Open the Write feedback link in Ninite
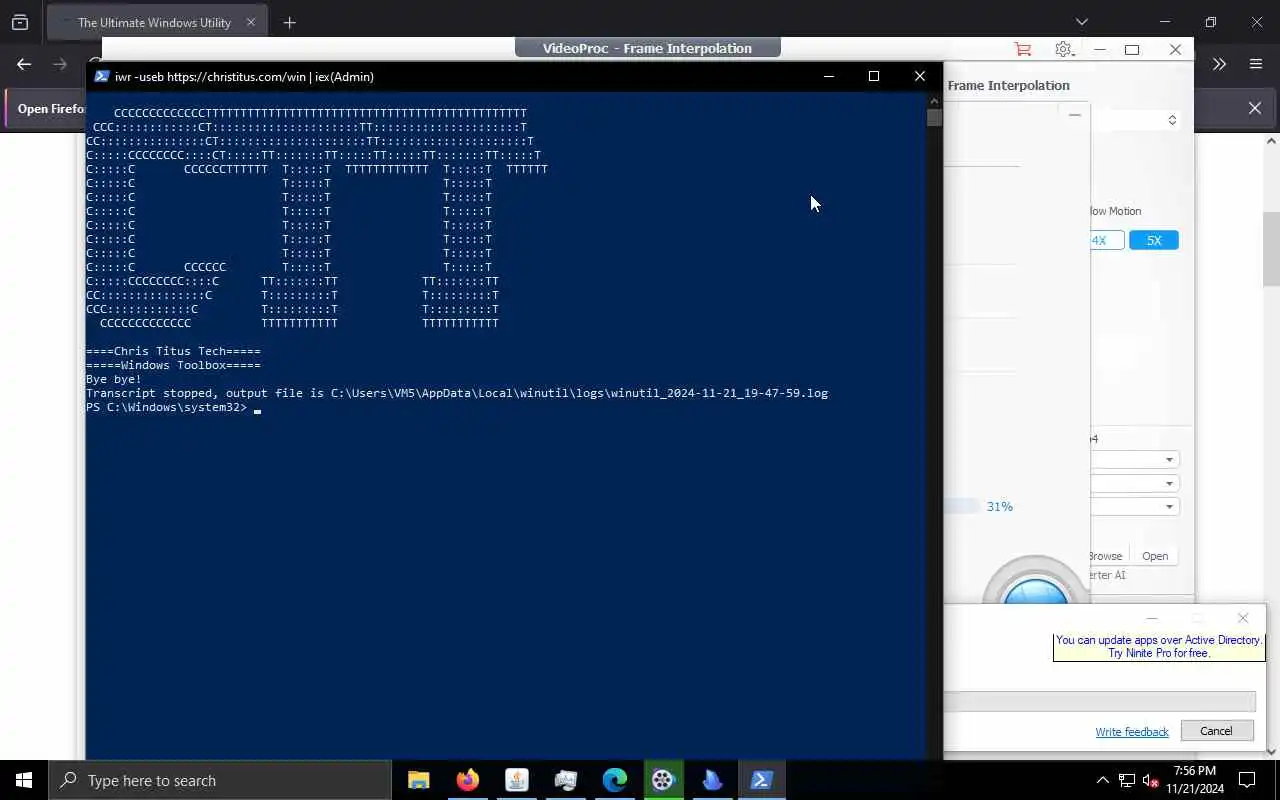Screen dimensions: 1280x800 [x=1132, y=732]
